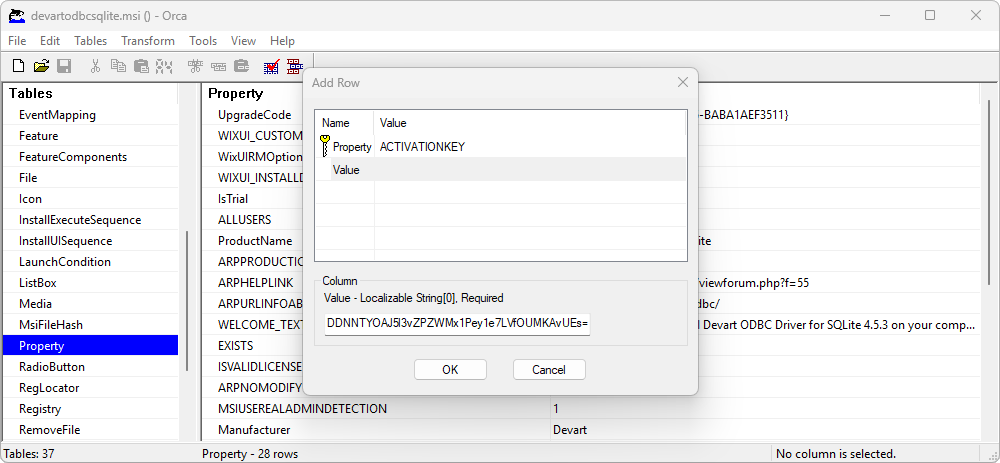Image resolution: width=1000 pixels, height=463 pixels.
Task: Open the File menu
Action: [x=17, y=41]
